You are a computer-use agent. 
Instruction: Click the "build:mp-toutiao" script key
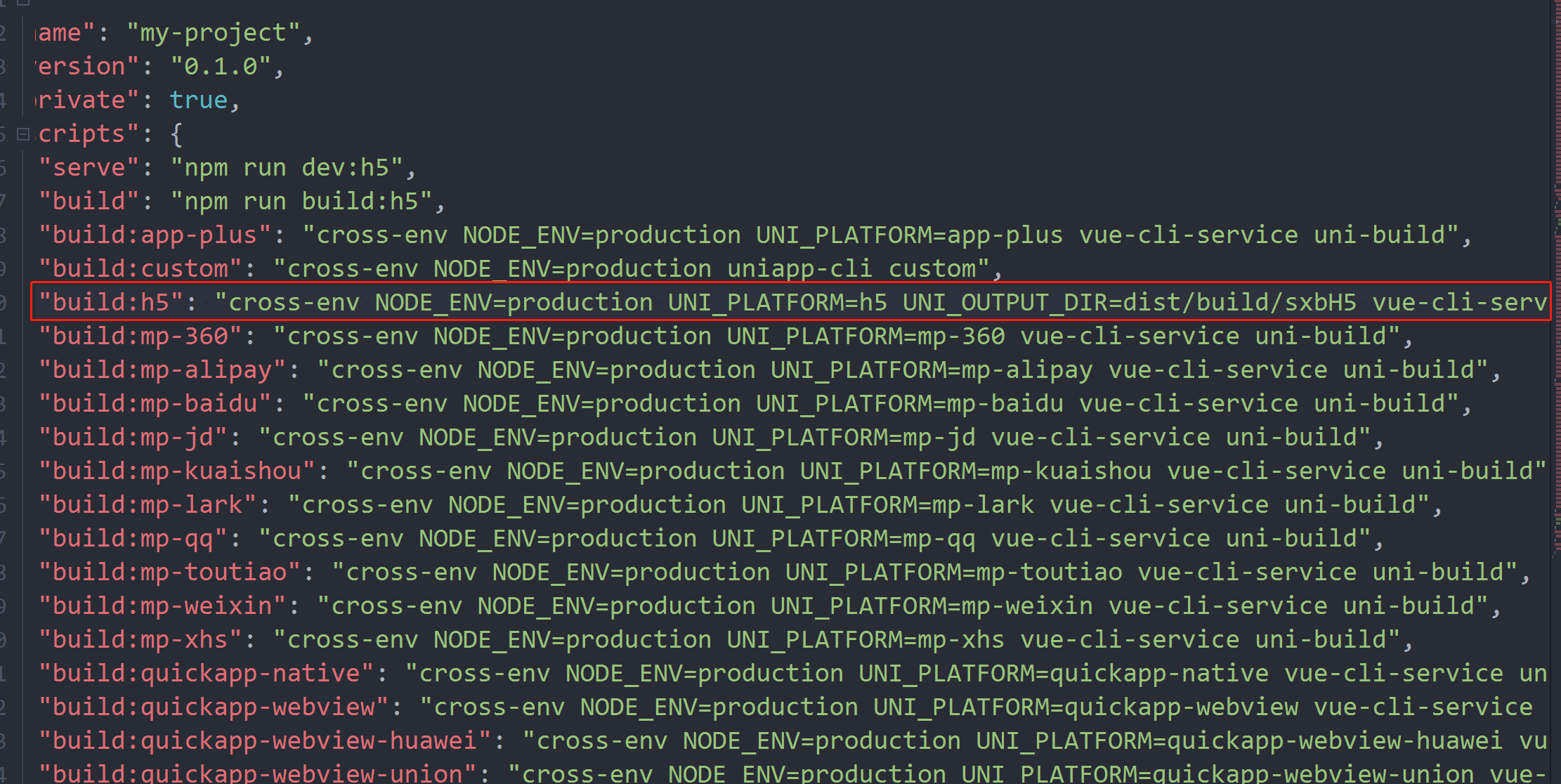coord(169,573)
